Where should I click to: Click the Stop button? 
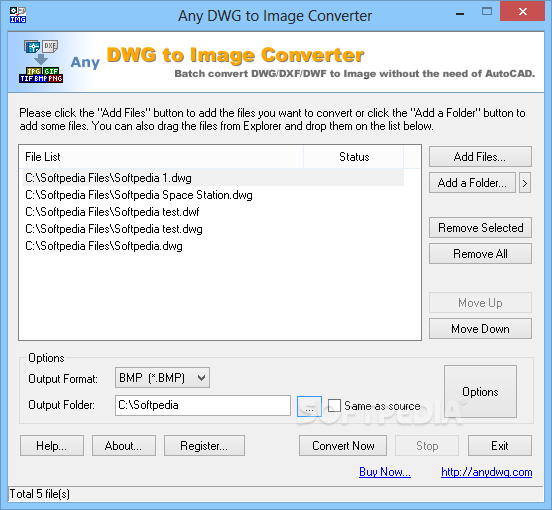[427, 446]
